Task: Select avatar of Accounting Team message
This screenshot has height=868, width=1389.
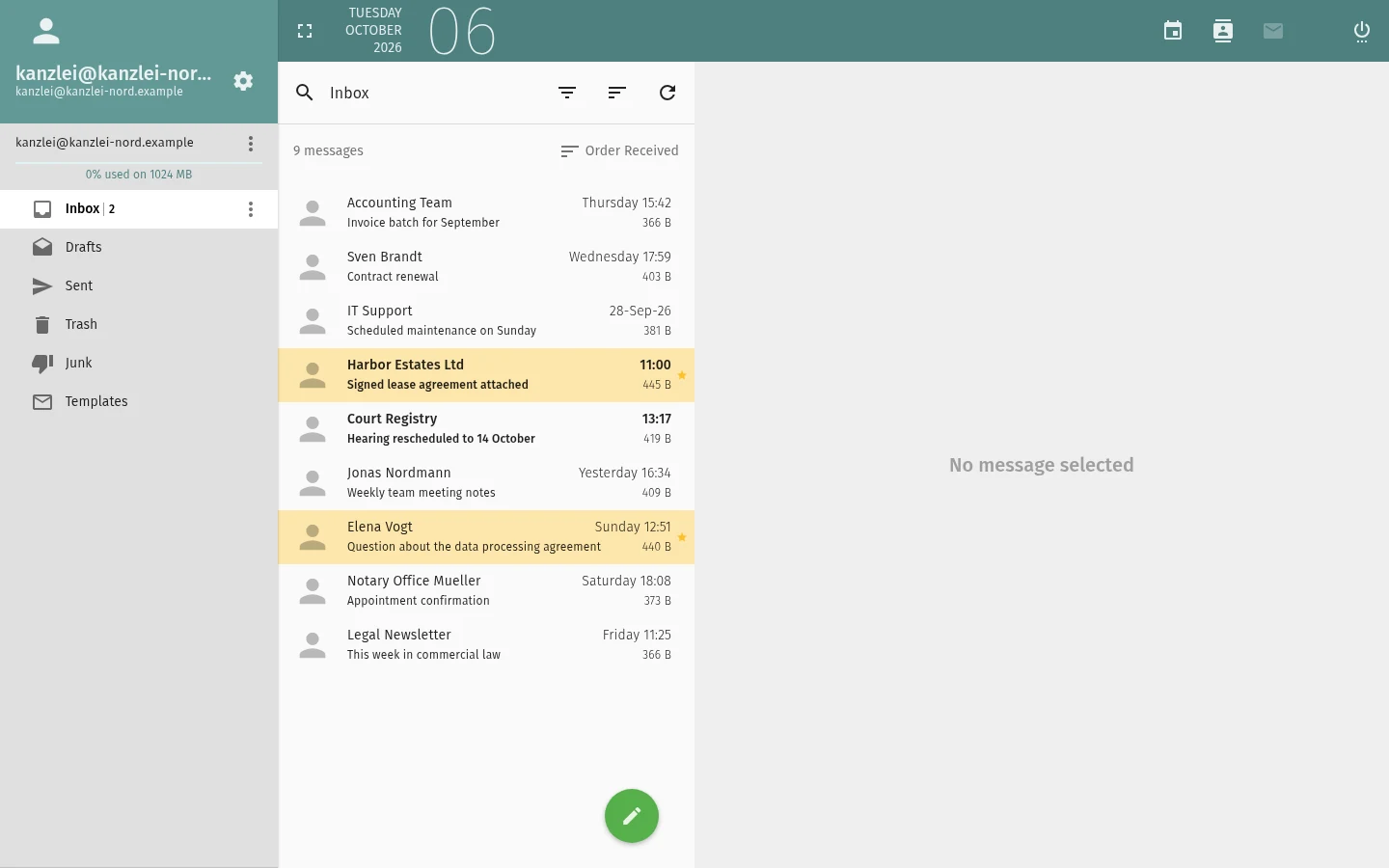Action: (313, 213)
